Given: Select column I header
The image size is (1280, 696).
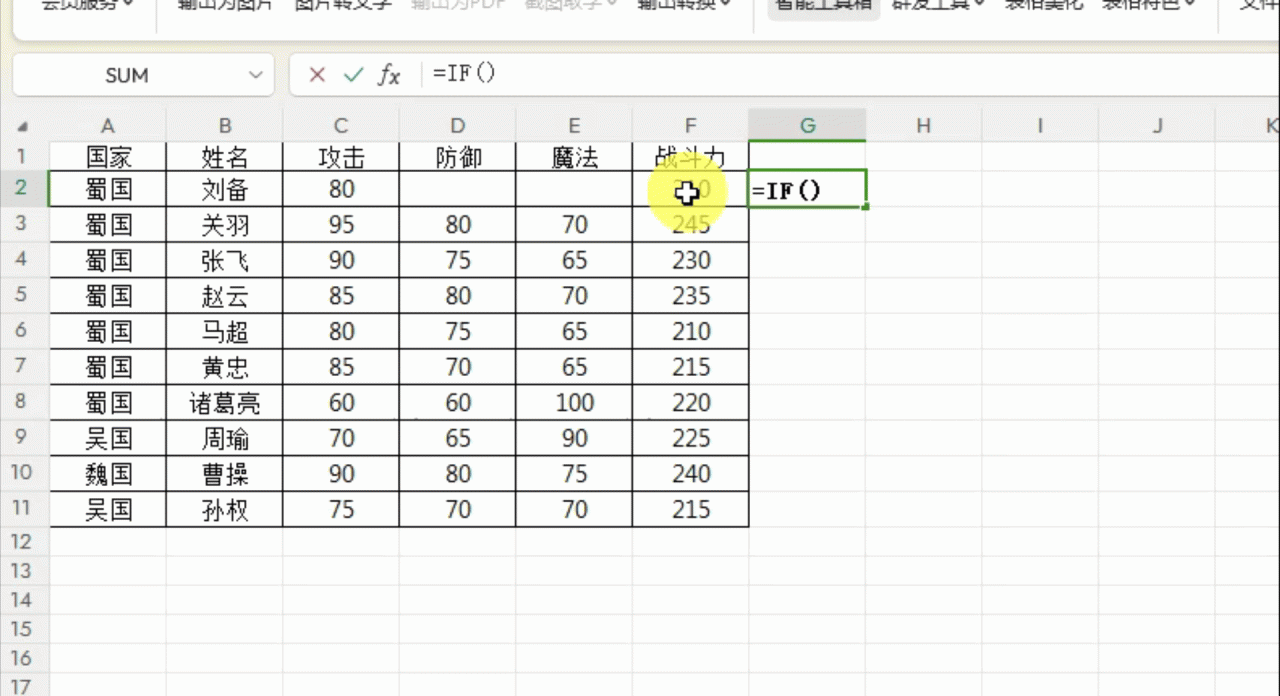Looking at the screenshot, I should [1040, 126].
